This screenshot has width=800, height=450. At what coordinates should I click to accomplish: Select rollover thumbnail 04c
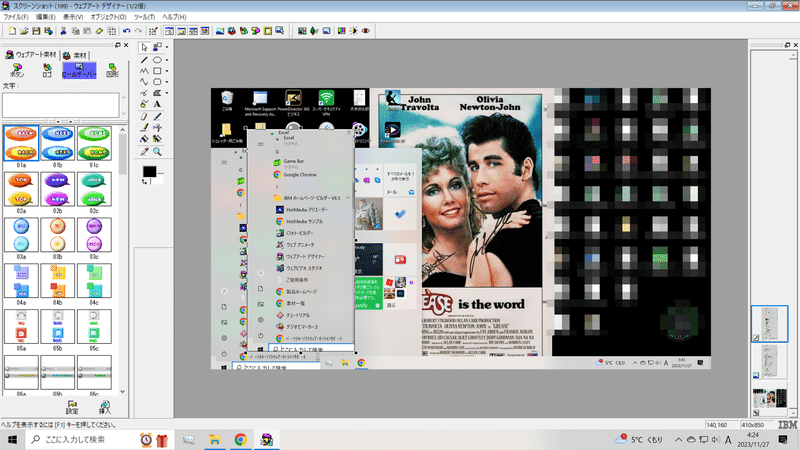click(94, 282)
